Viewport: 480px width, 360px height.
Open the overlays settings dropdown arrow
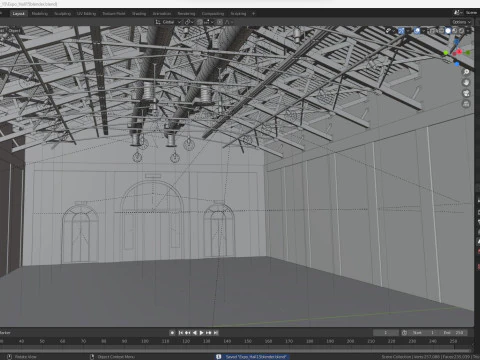pyautogui.click(x=423, y=31)
